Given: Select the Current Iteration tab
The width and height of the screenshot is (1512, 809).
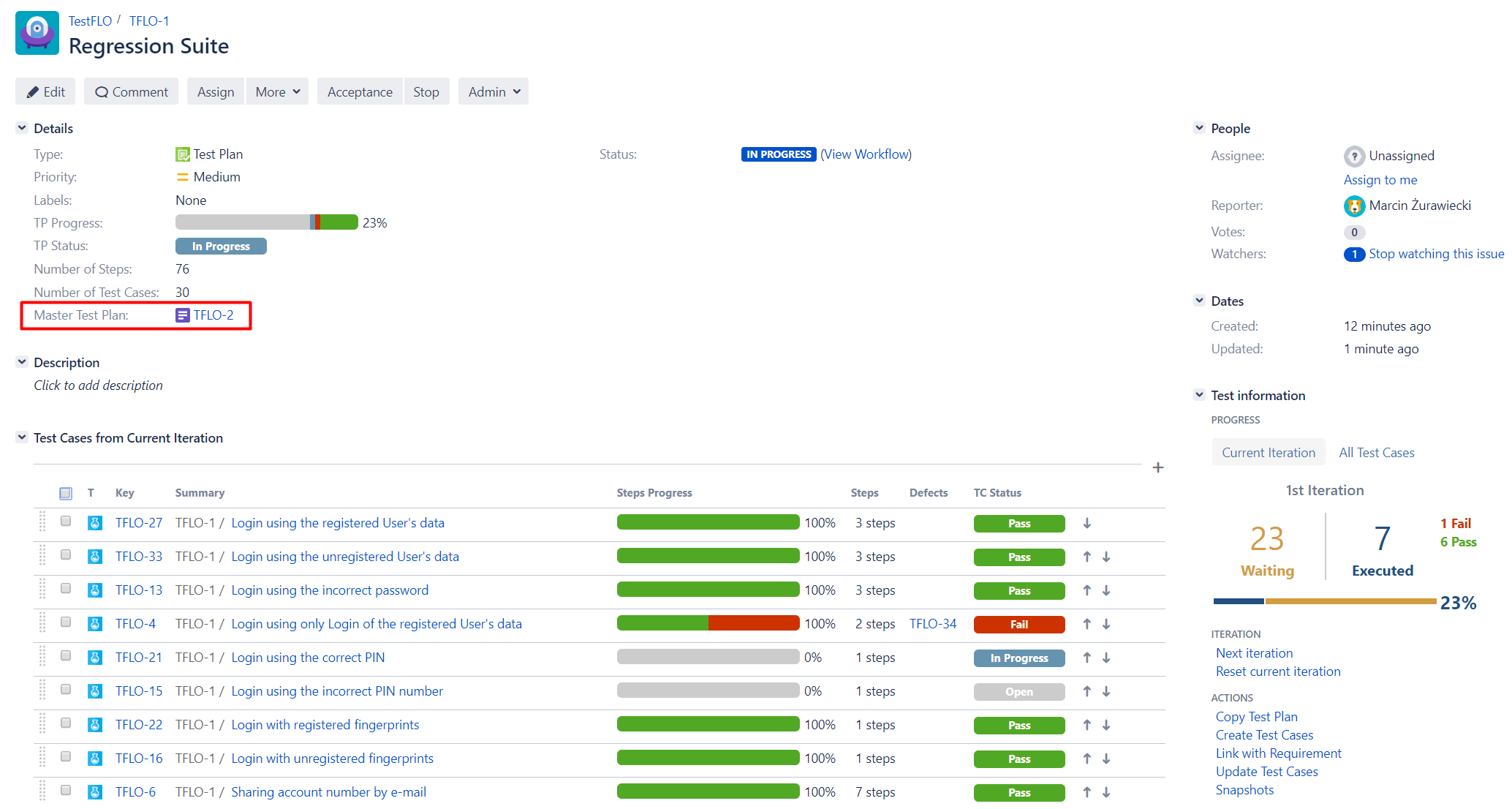Looking at the screenshot, I should tap(1268, 453).
